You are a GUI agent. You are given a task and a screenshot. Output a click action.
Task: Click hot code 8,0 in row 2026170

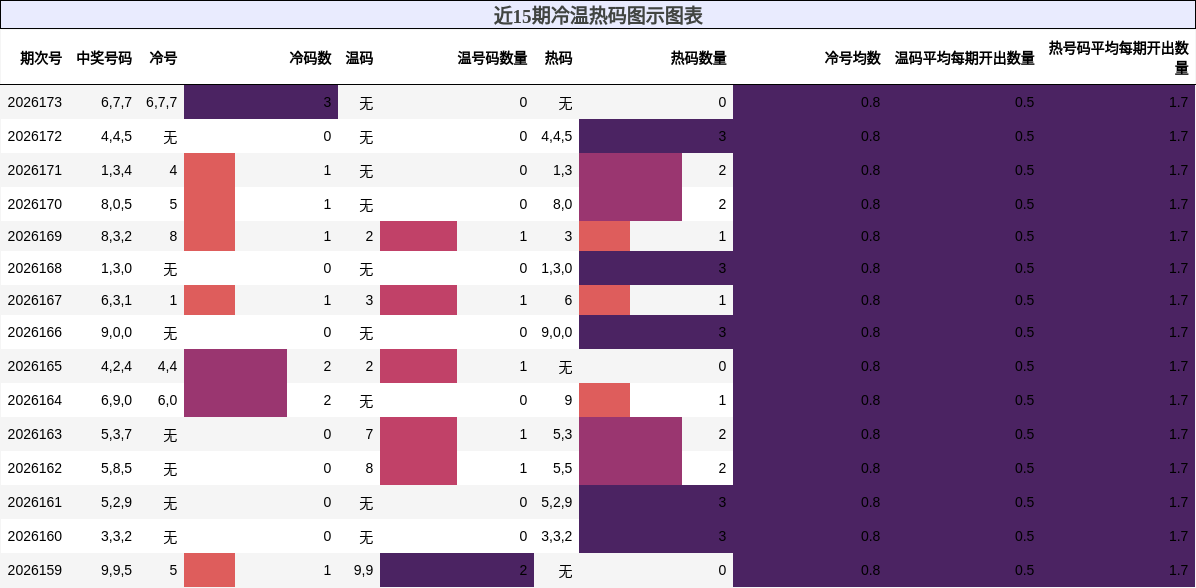[563, 204]
